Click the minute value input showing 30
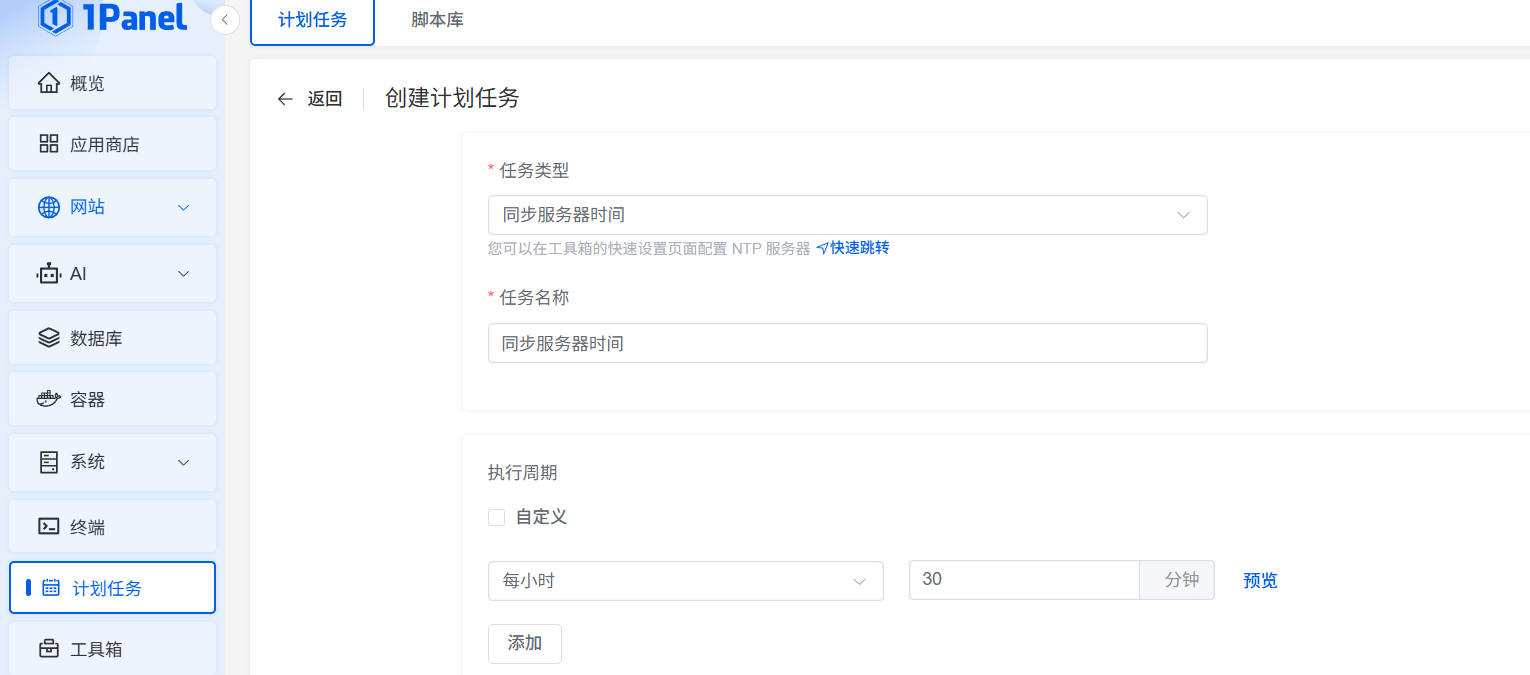Screen dimensions: 1530x675 coord(1023,581)
